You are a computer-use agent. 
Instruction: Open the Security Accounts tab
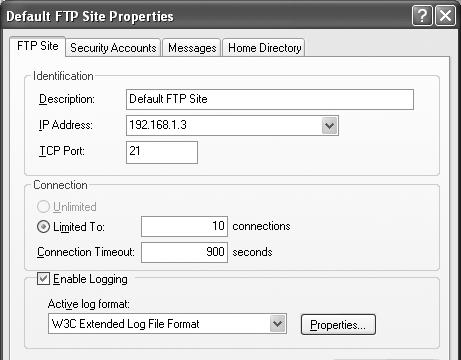tap(113, 48)
